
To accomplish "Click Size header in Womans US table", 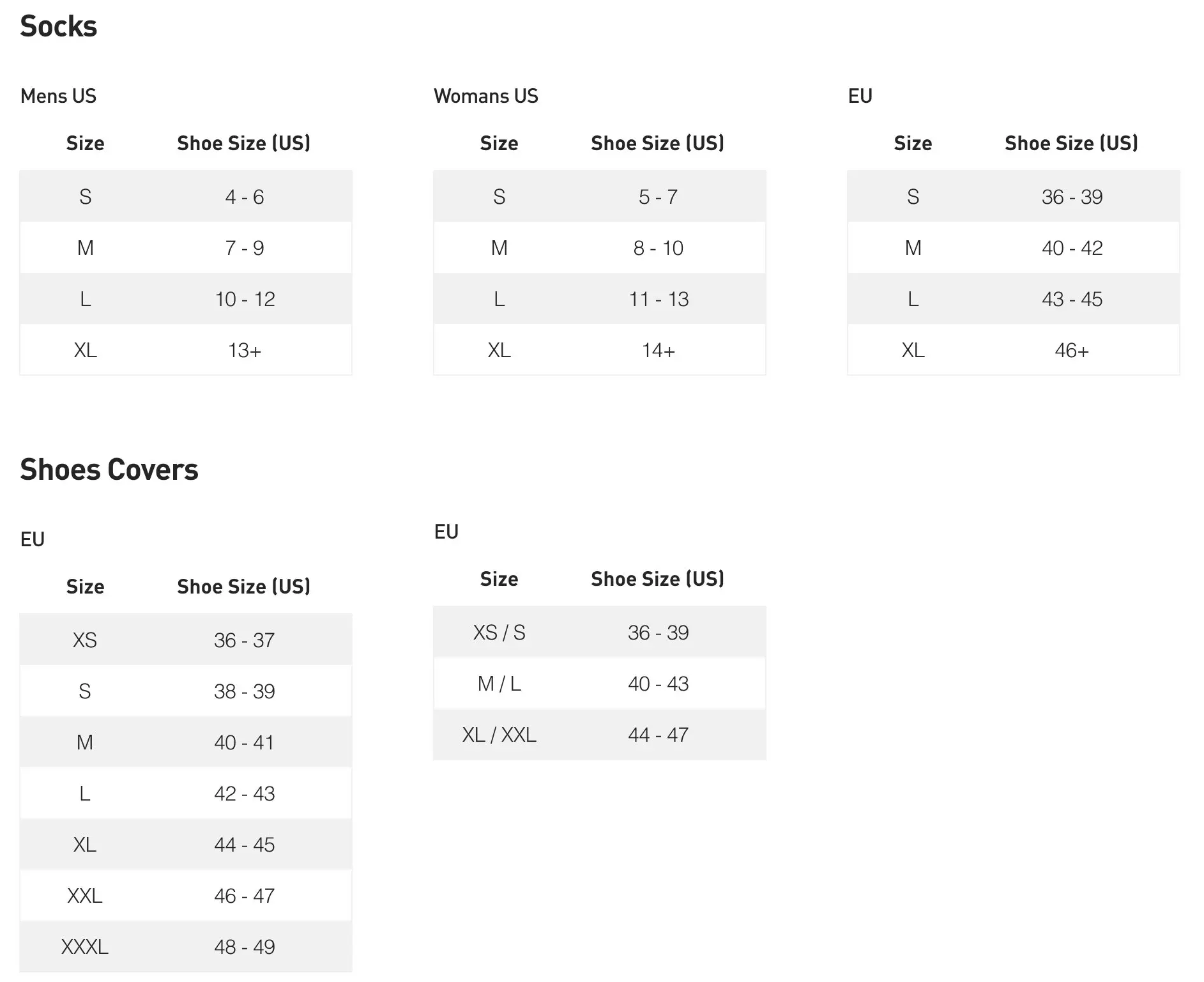I will click(499, 143).
